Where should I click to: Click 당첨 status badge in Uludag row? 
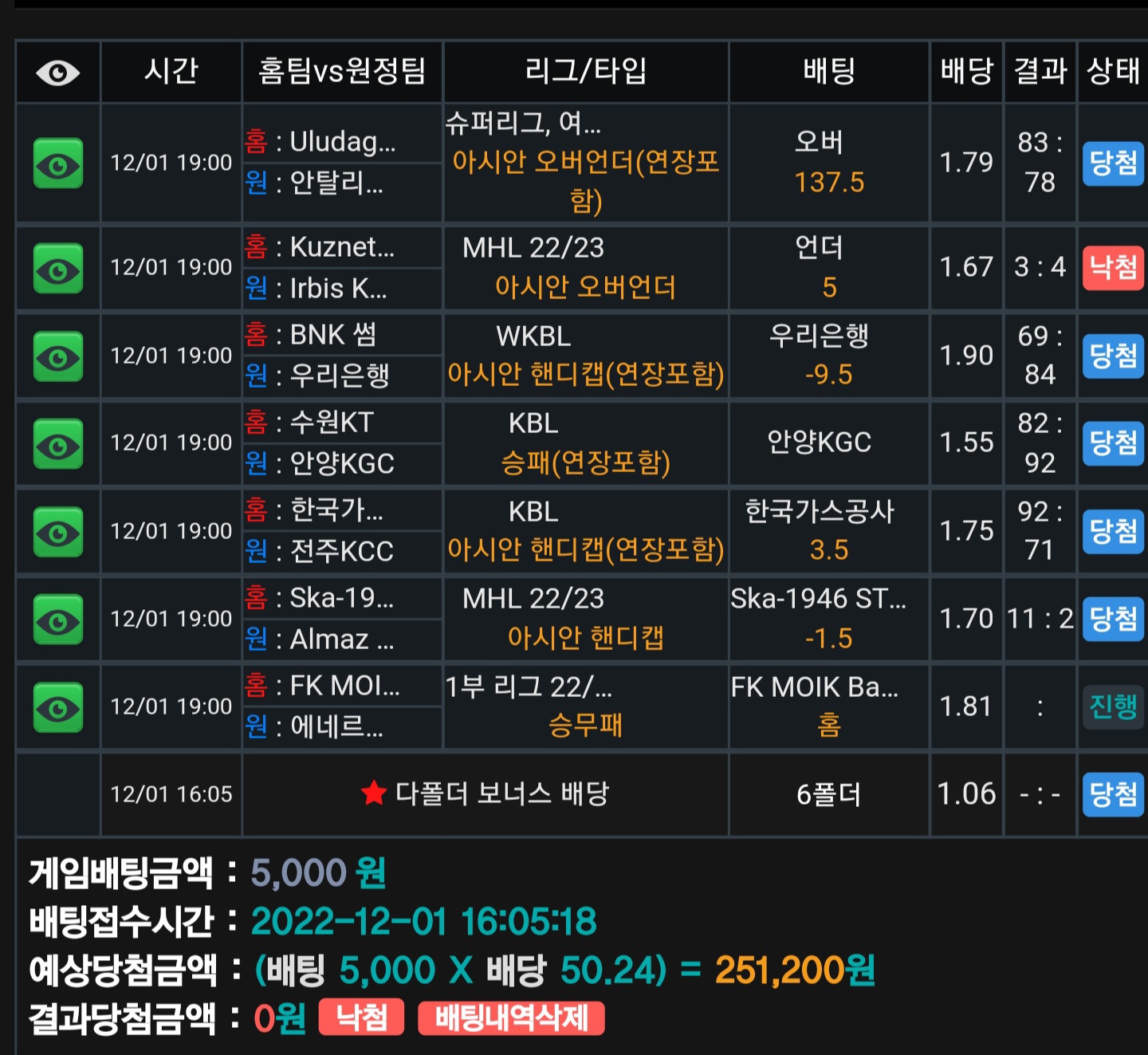tap(1113, 163)
